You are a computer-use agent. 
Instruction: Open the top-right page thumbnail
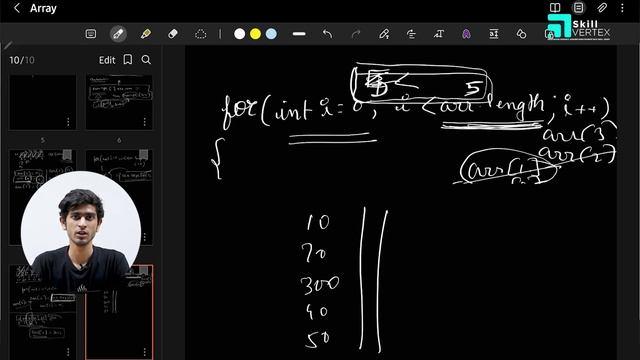coord(119,102)
